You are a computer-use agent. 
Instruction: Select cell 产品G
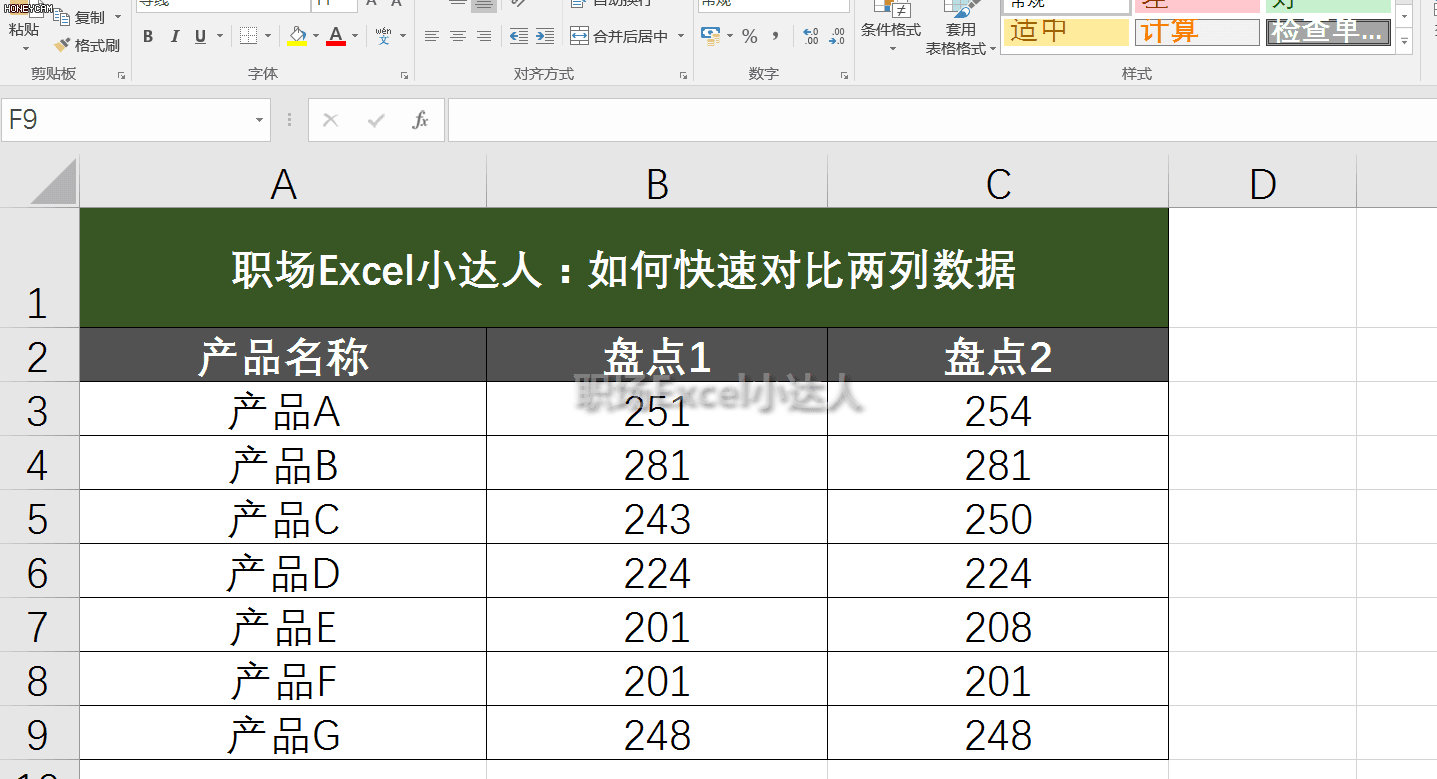click(283, 733)
